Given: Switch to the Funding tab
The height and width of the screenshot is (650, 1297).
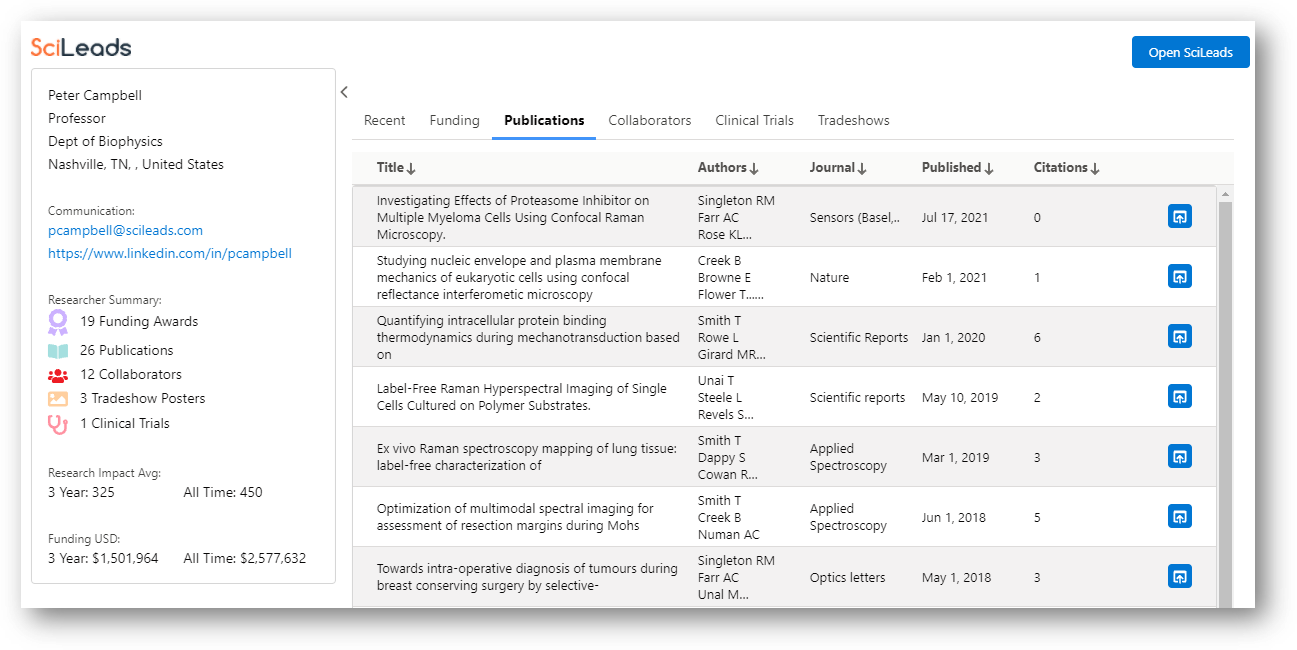Looking at the screenshot, I should pos(454,120).
